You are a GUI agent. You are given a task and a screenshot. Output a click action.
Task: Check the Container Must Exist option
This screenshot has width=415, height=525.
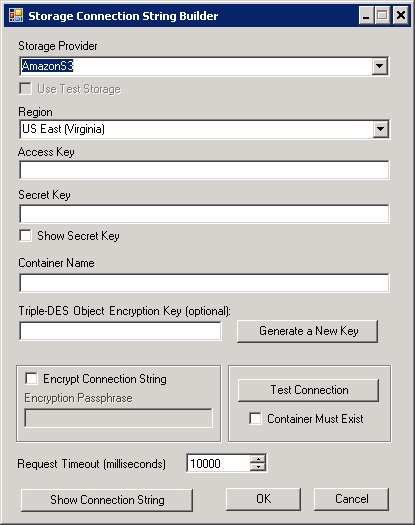tap(255, 419)
